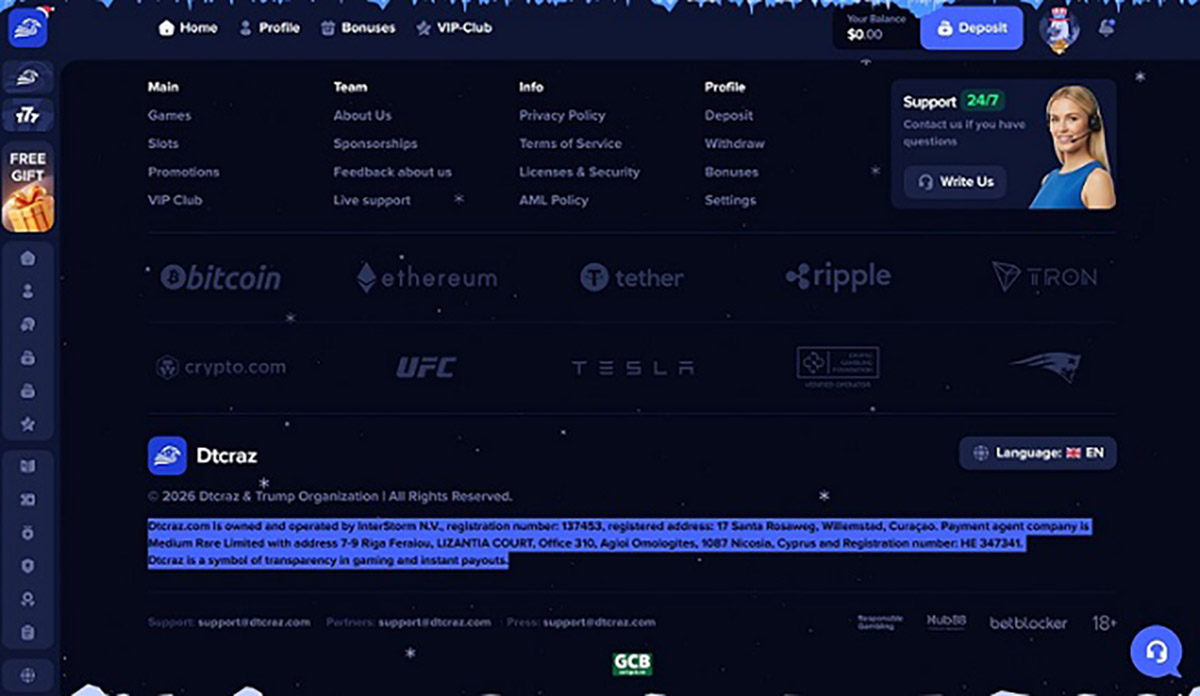This screenshot has width=1200, height=696.
Task: Claim the FREE GIFT sidebar banner
Action: [x=28, y=186]
